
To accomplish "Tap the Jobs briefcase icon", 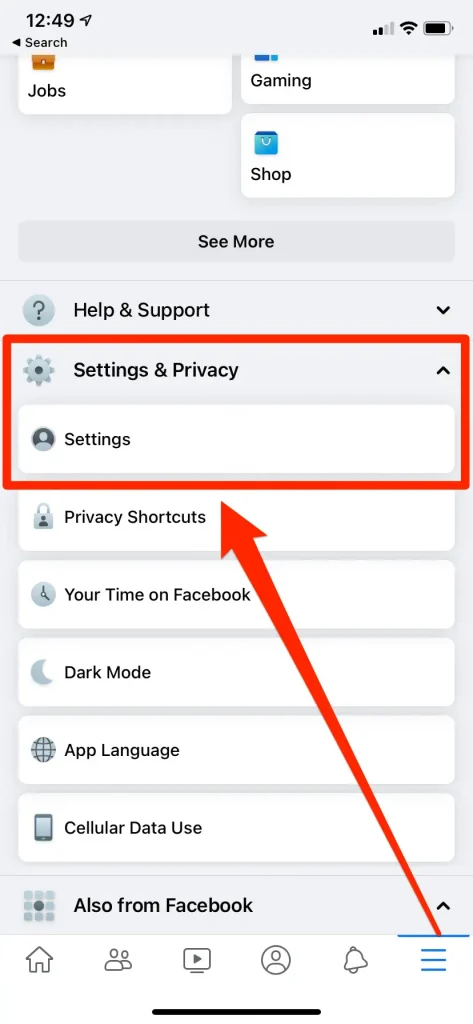I will 43,62.
